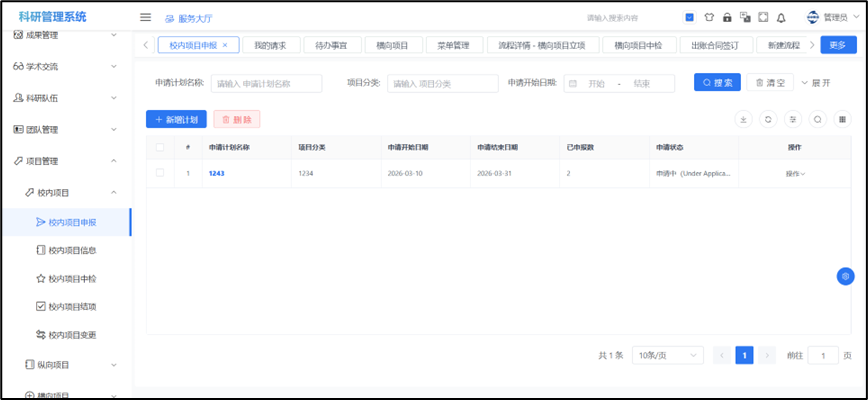Open the theme shirt icon in header
Image resolution: width=868 pixels, height=400 pixels.
coord(709,17)
